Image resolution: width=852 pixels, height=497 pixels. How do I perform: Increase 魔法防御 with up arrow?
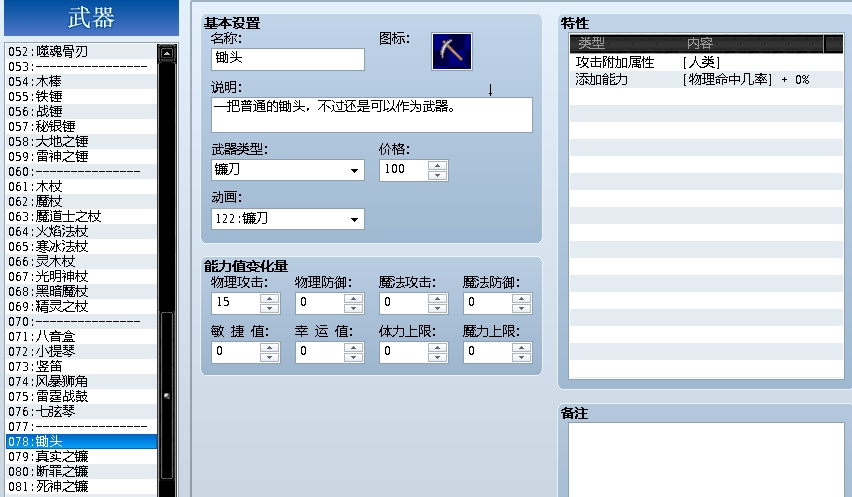521,298
